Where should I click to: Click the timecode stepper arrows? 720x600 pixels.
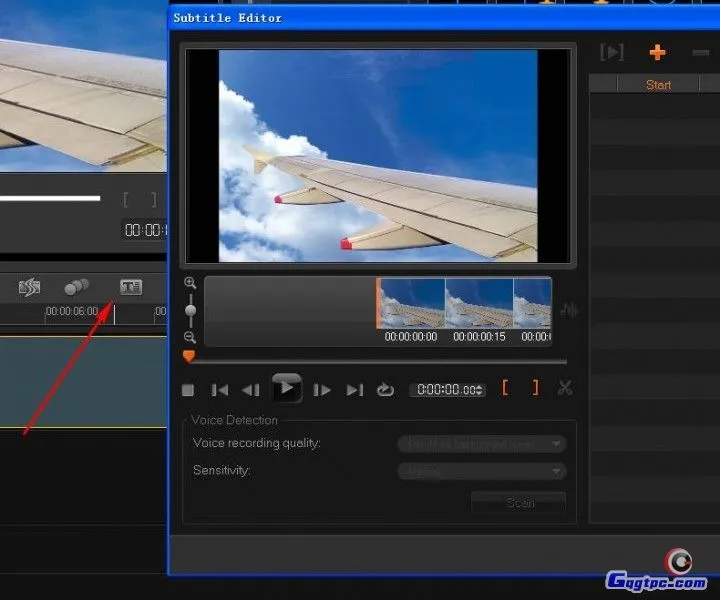(481, 389)
